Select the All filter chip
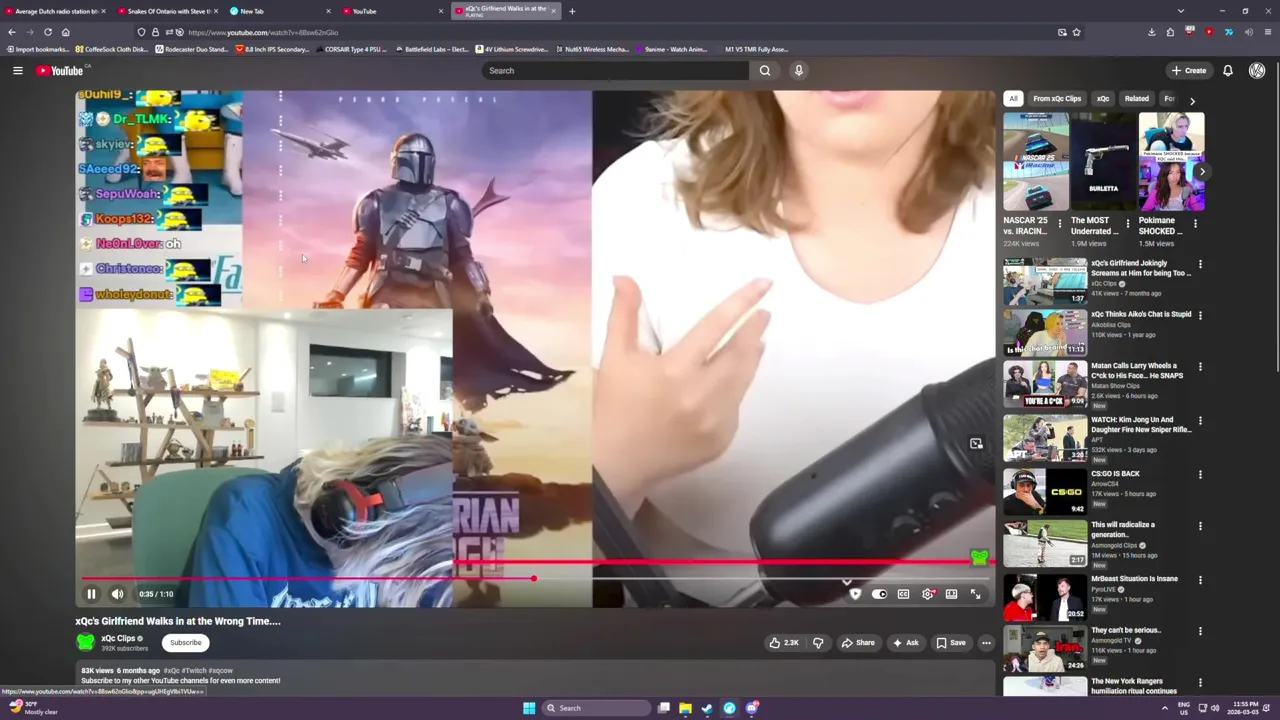1280x720 pixels. [x=1013, y=99]
